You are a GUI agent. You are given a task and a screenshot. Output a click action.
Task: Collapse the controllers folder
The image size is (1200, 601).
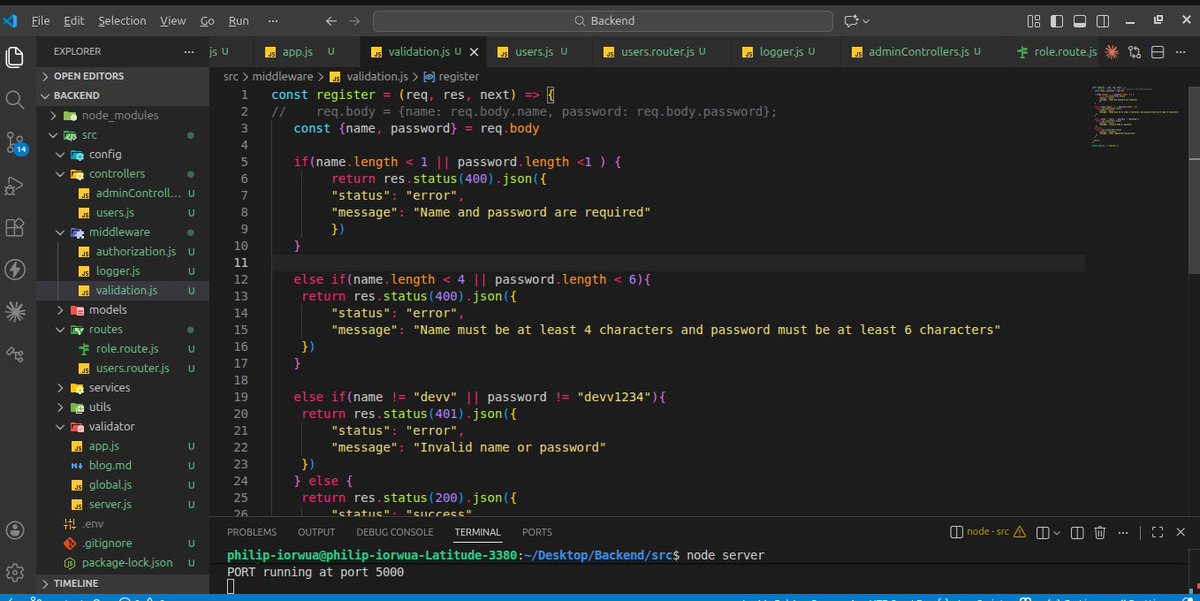point(122,173)
